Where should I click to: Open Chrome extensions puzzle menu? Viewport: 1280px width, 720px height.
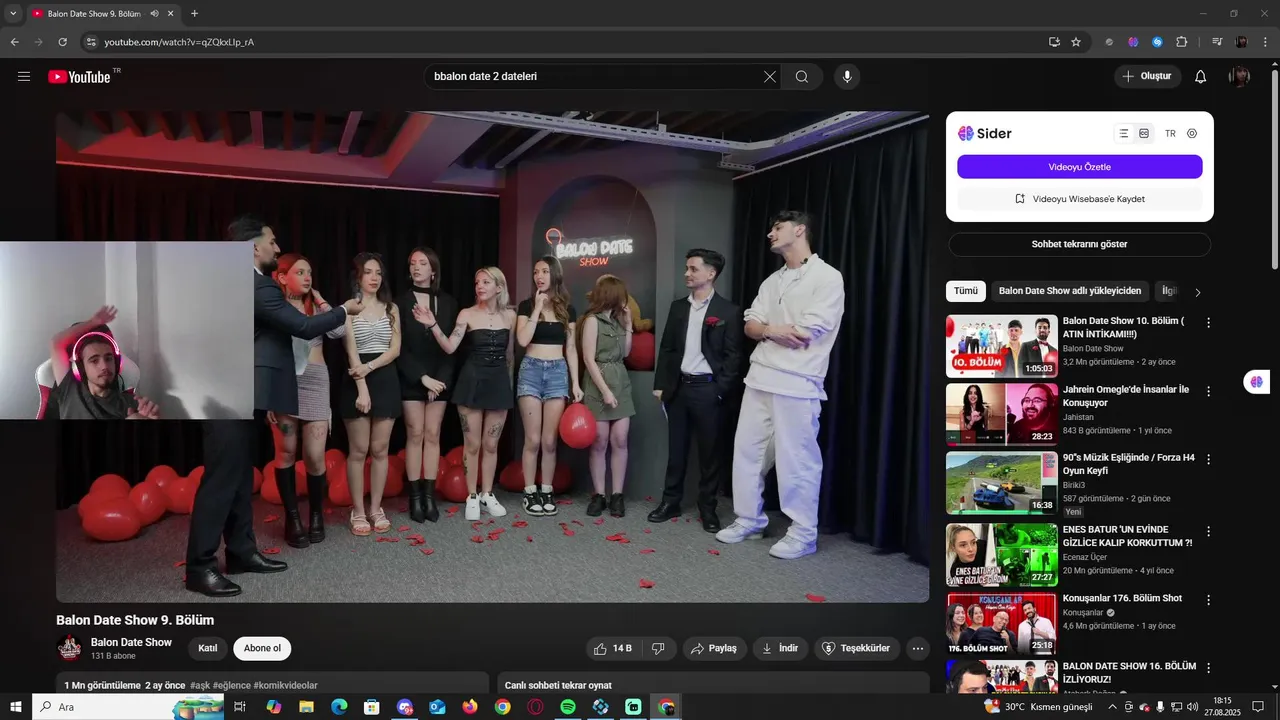[1182, 42]
